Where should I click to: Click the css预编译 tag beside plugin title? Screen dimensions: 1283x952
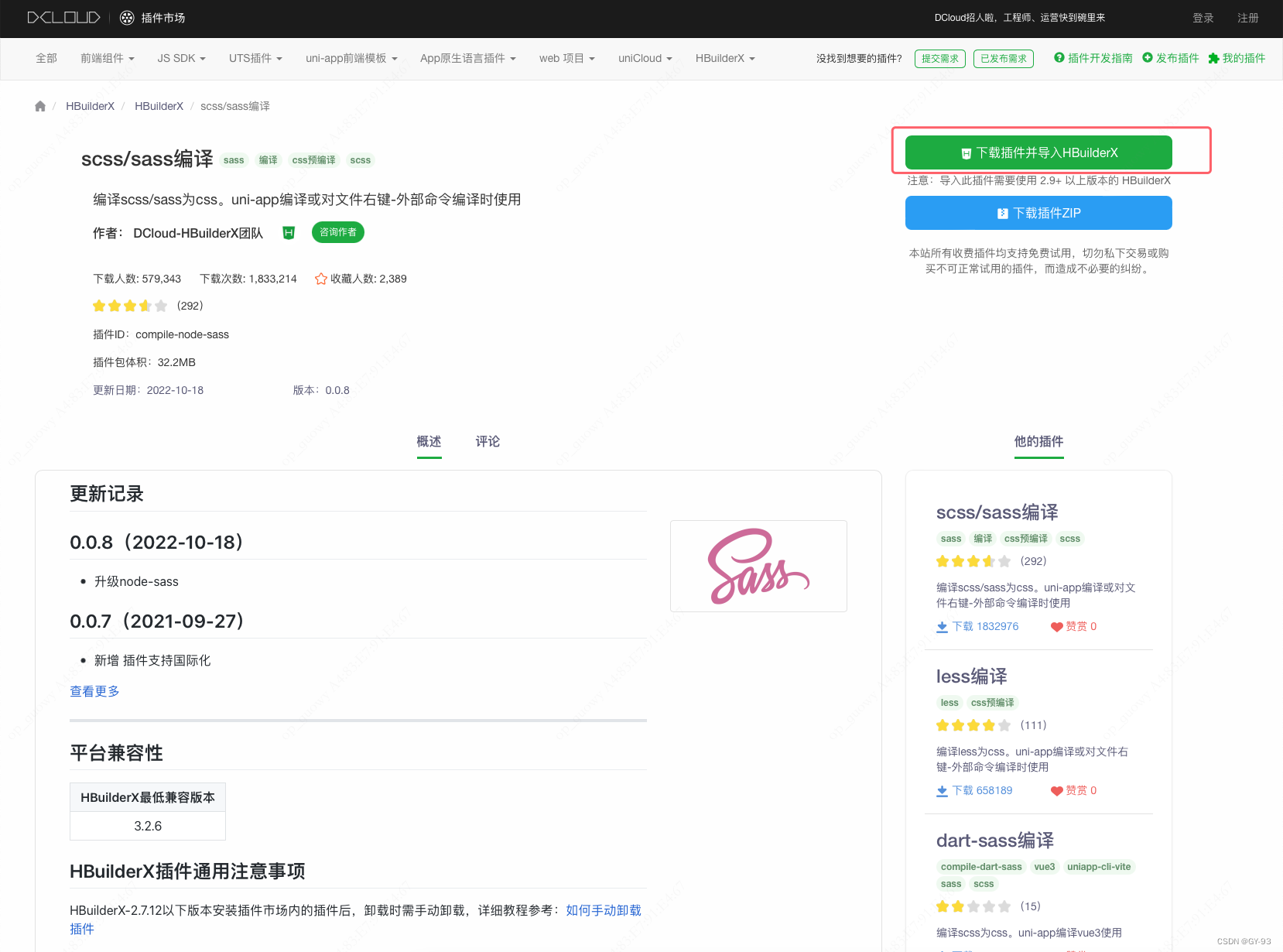(x=314, y=160)
